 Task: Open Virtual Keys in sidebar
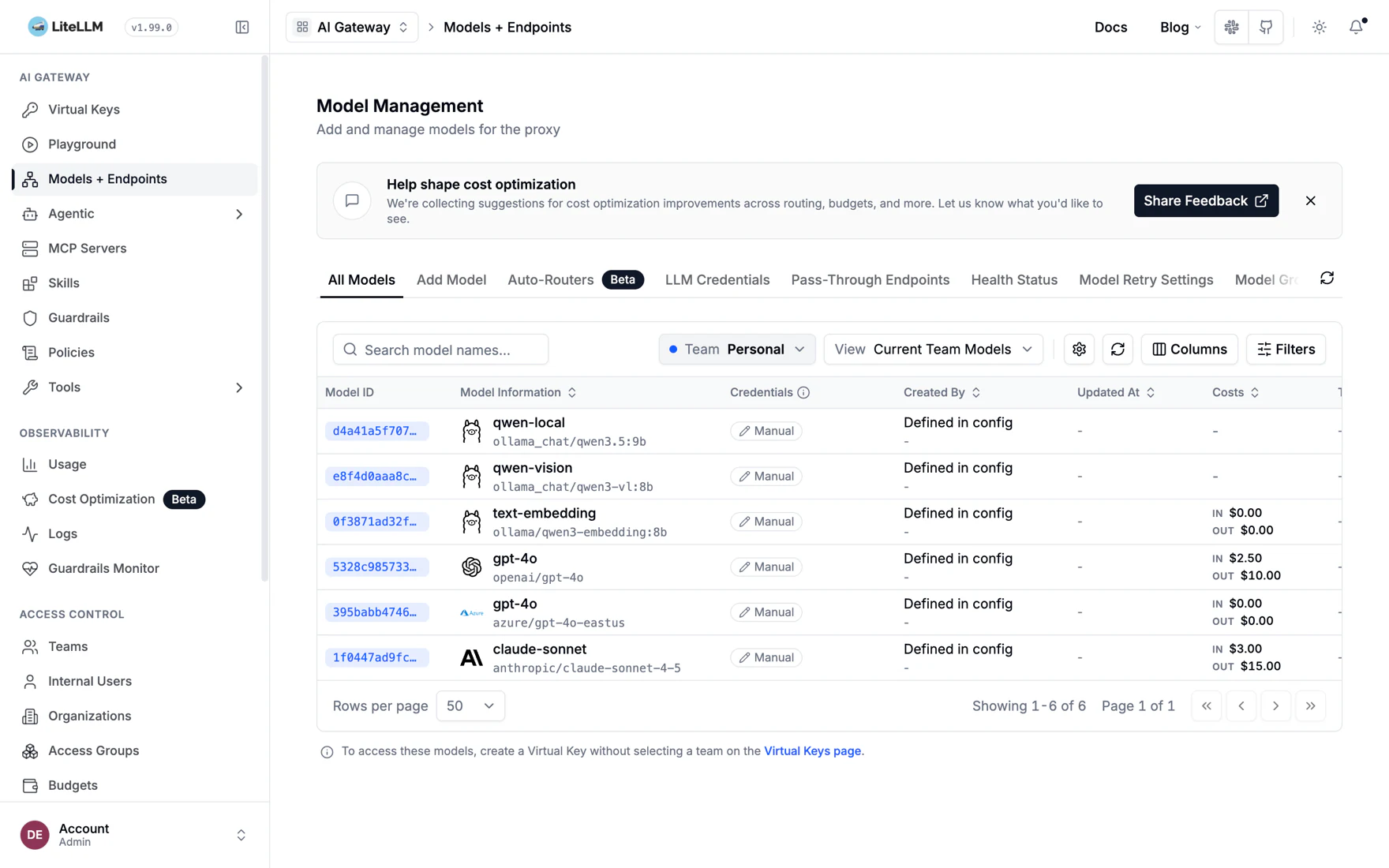tap(135, 110)
